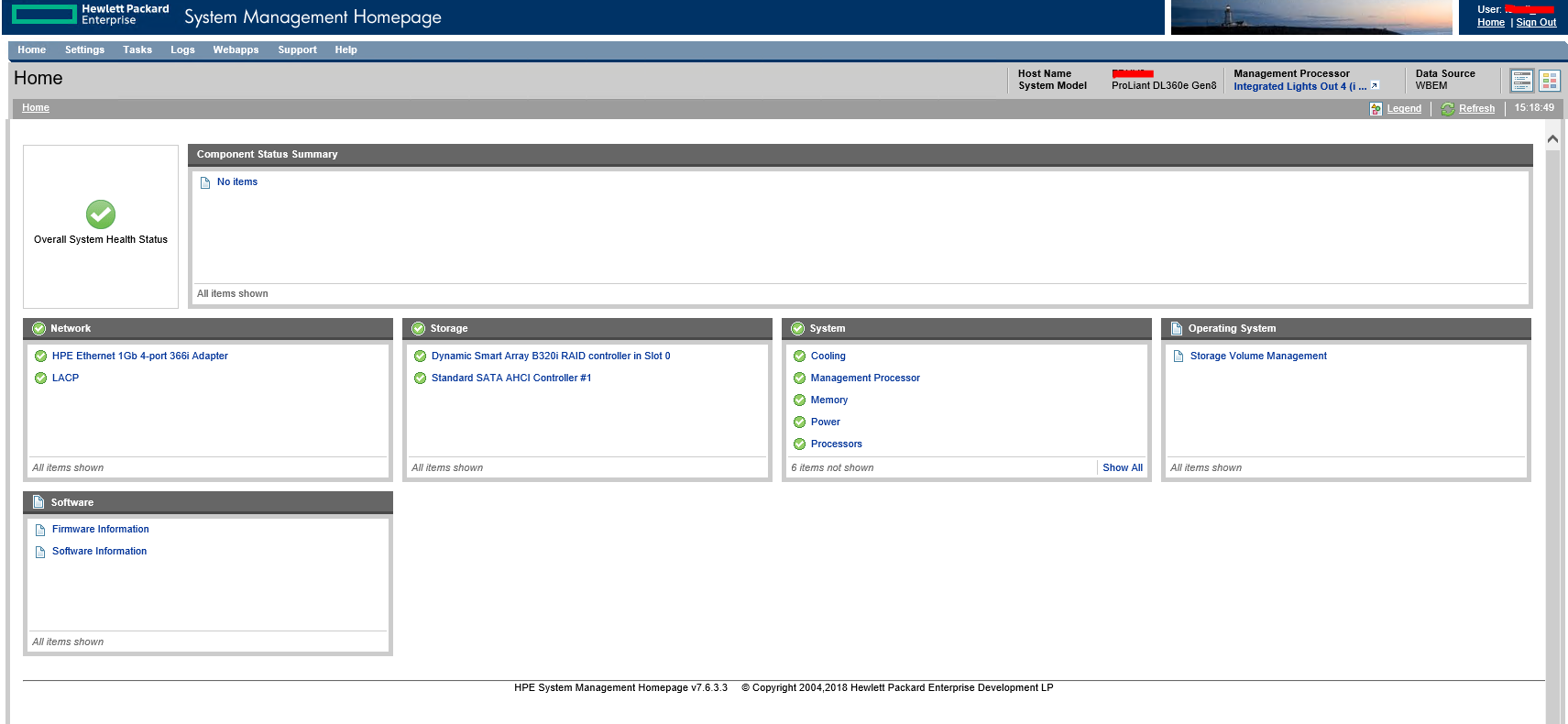Click status icon beside Standard SATA AHCI
Screen dimensions: 1568x724
(420, 378)
